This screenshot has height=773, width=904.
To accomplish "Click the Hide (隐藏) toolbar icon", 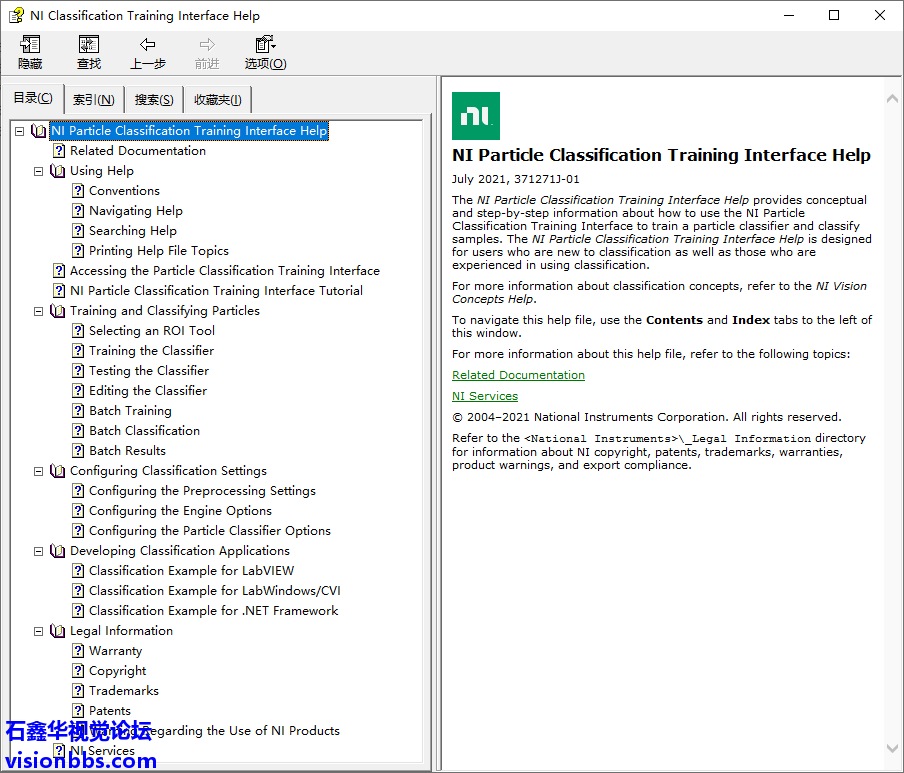I will point(30,44).
